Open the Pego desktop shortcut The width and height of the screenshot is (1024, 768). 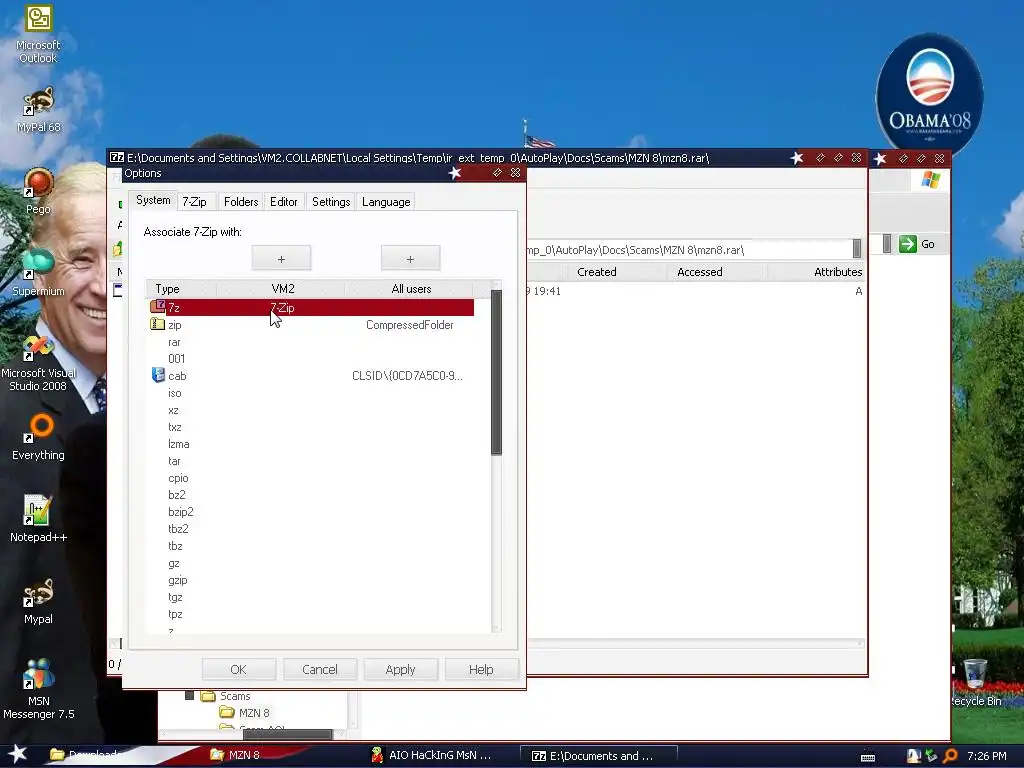tap(38, 191)
